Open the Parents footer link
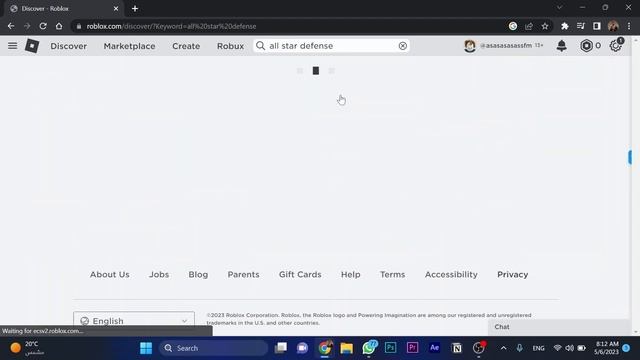The width and height of the screenshot is (640, 360). pyautogui.click(x=243, y=274)
